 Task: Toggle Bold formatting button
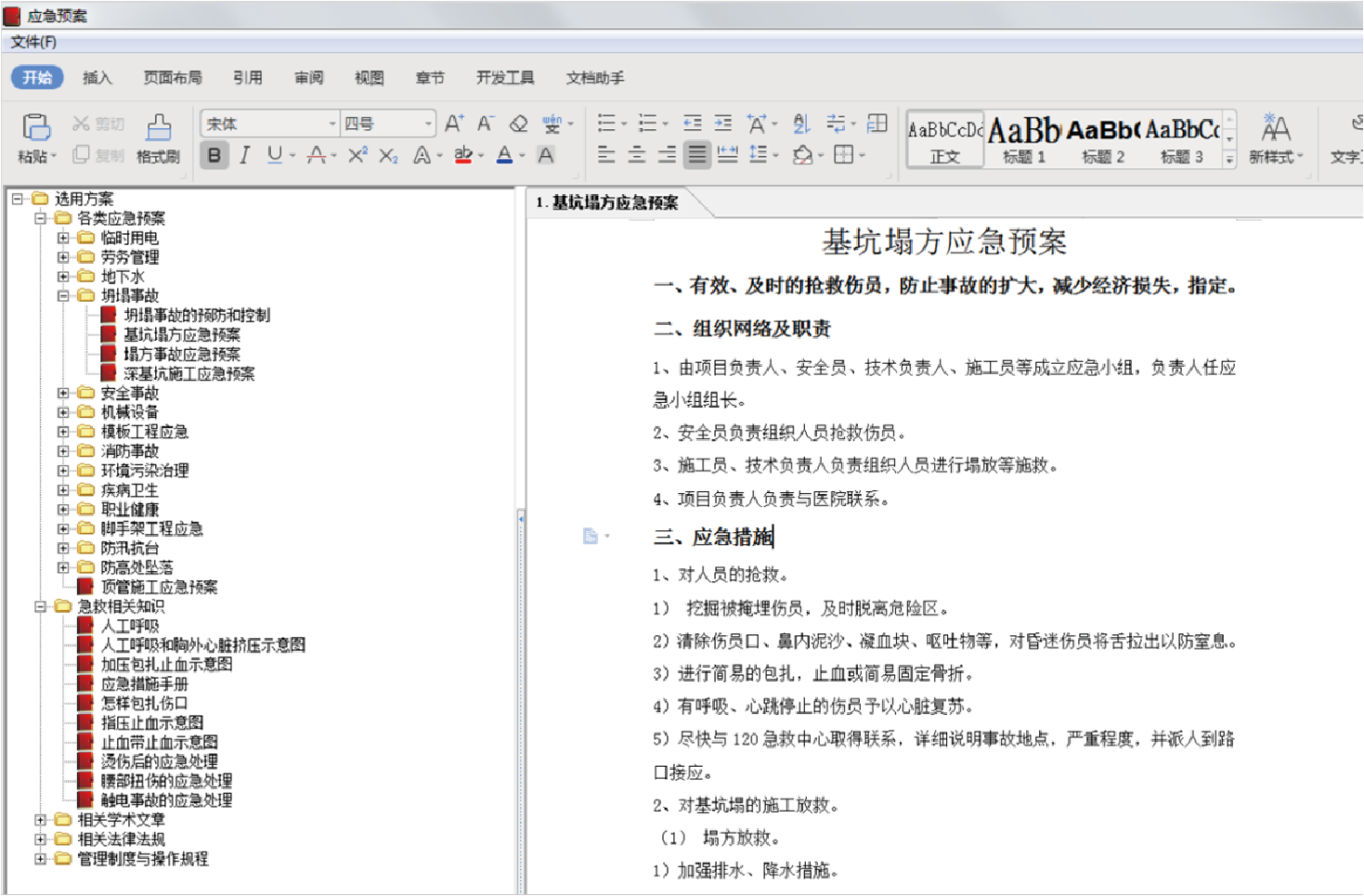(x=214, y=155)
